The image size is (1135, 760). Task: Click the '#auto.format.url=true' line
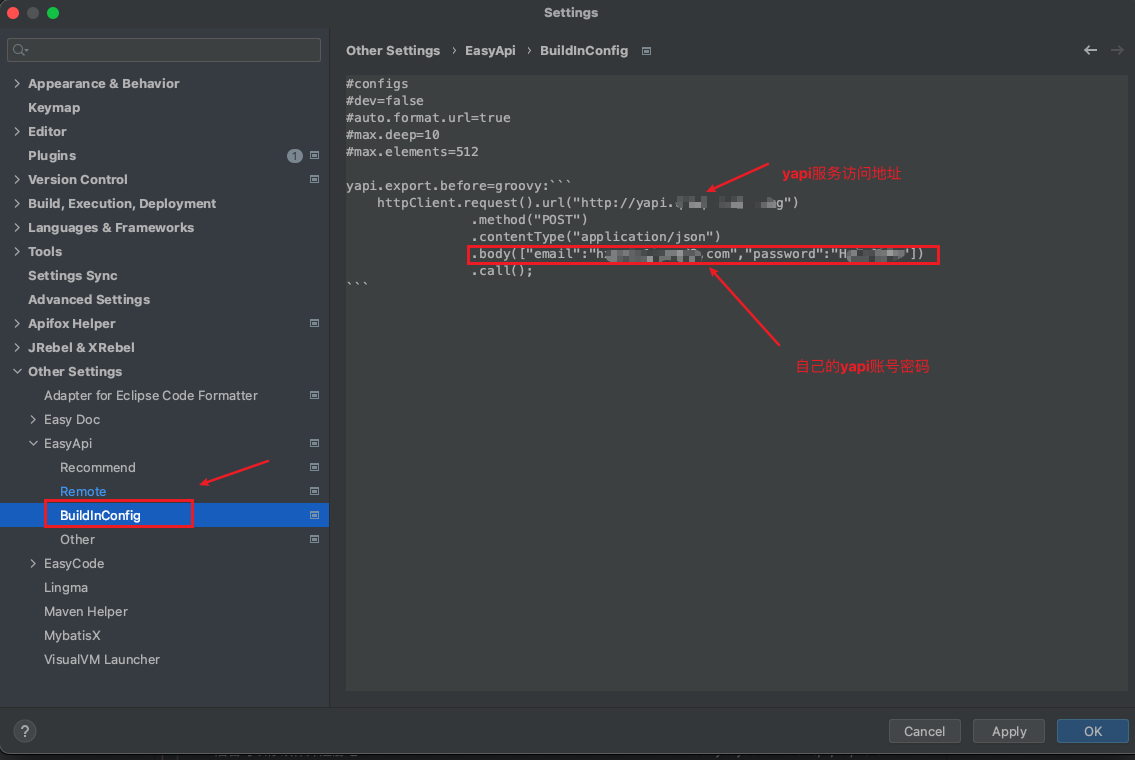point(428,117)
